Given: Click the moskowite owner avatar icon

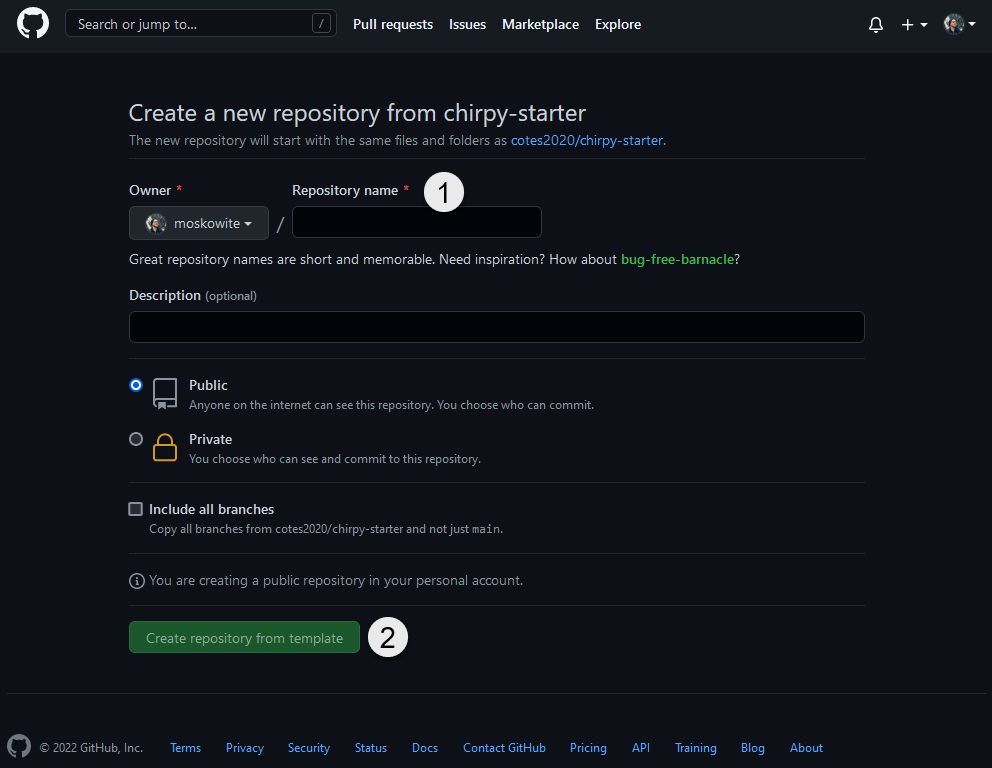Looking at the screenshot, I should 156,223.
